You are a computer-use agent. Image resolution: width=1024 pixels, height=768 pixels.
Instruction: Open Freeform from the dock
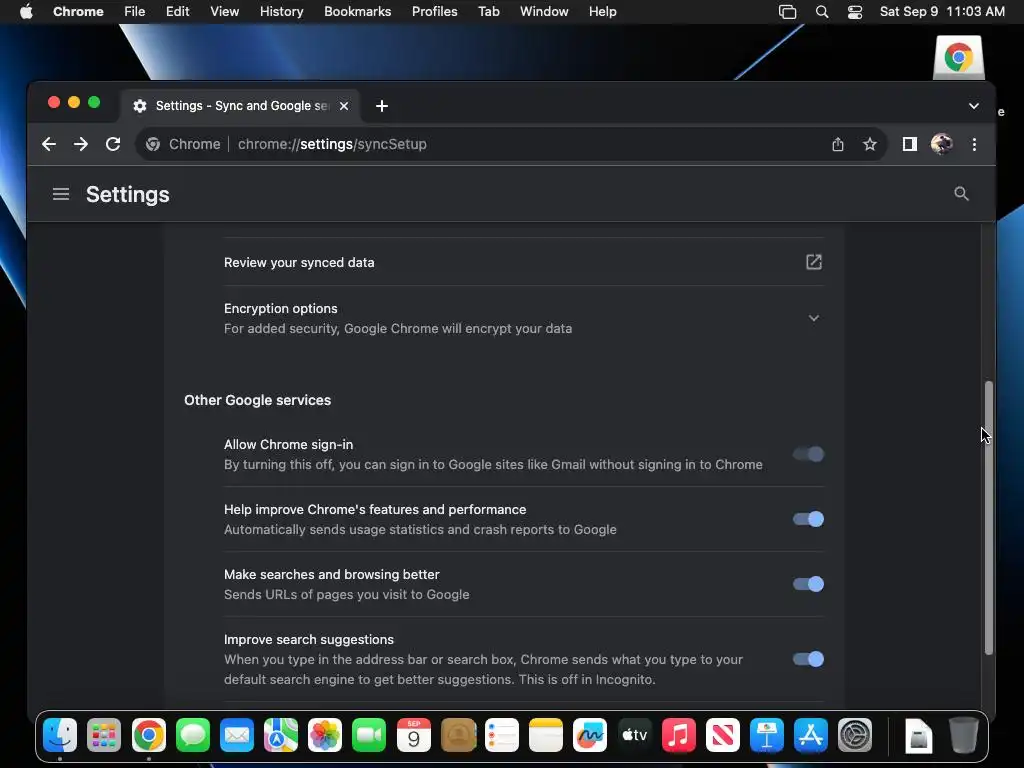[590, 735]
